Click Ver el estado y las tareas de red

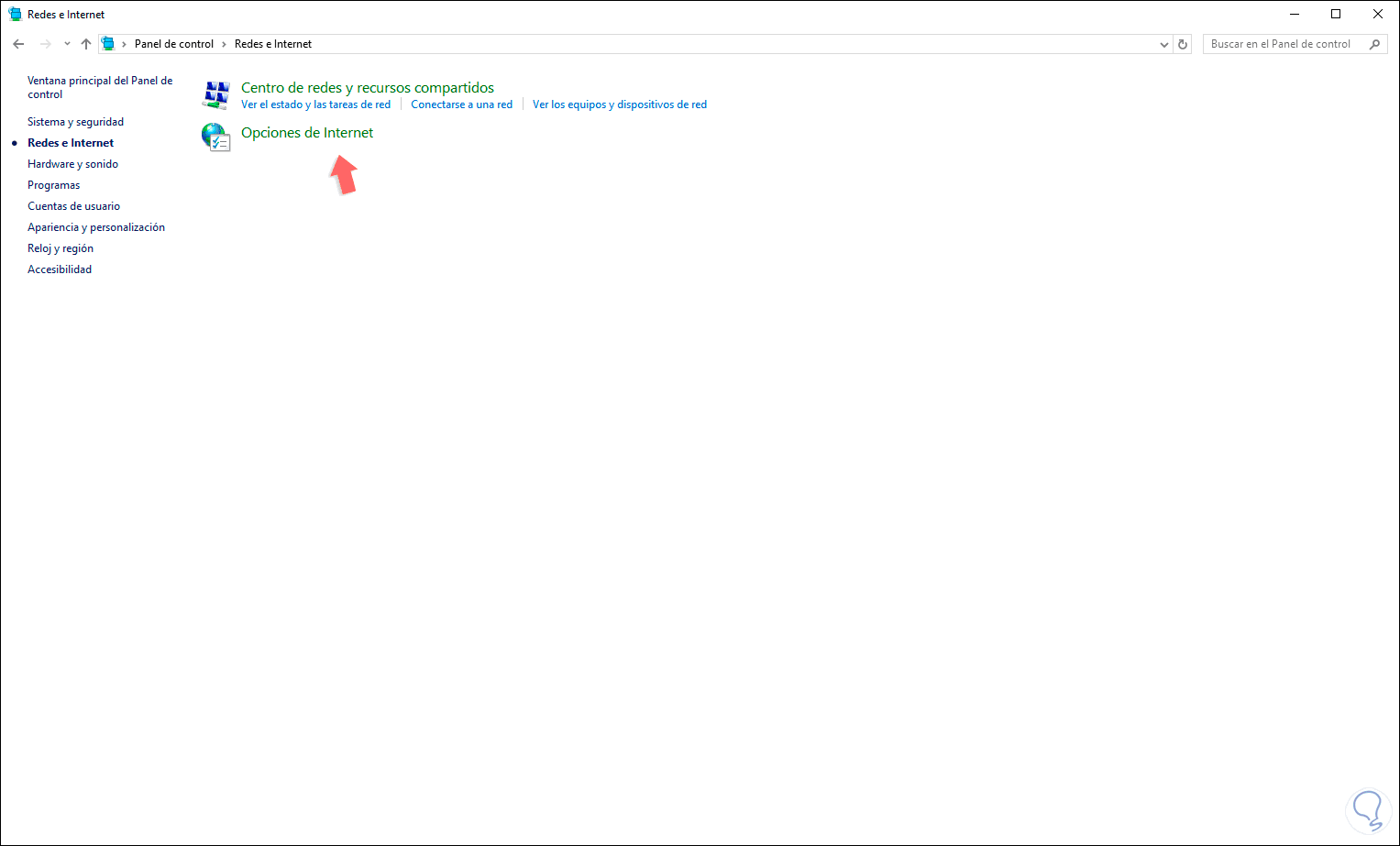(x=315, y=104)
